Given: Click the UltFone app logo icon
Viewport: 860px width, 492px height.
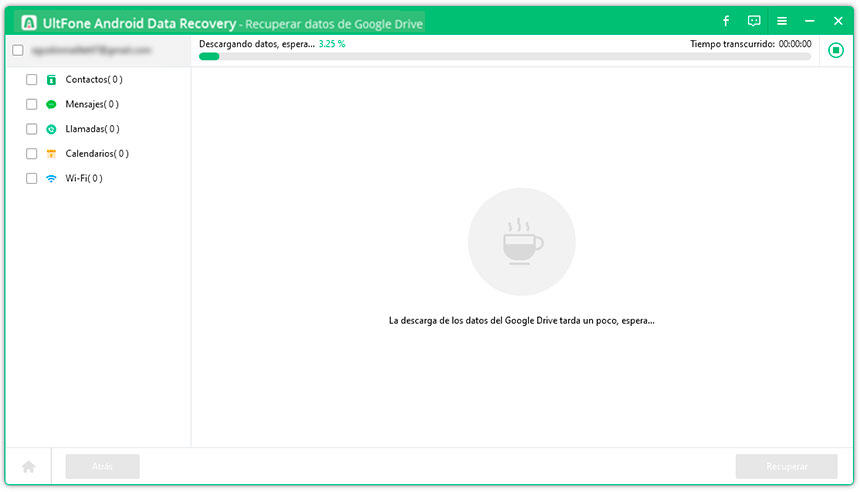Looking at the screenshot, I should (29, 22).
